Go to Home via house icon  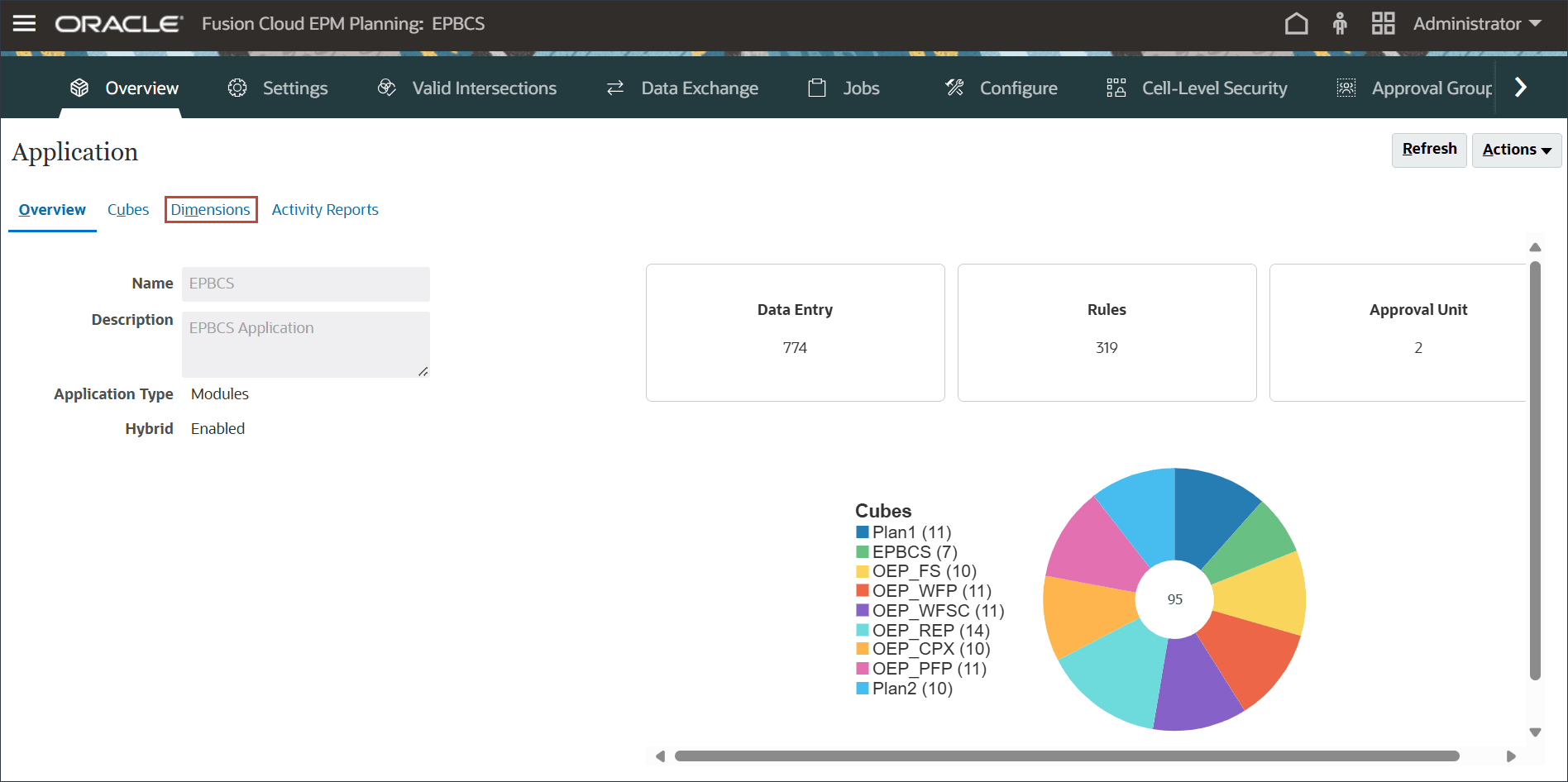pos(1296,23)
